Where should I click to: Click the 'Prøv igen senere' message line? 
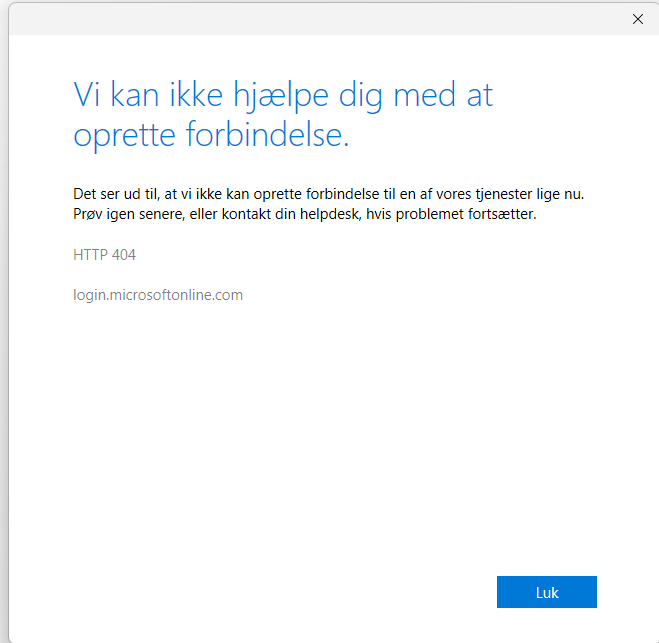[305, 214]
